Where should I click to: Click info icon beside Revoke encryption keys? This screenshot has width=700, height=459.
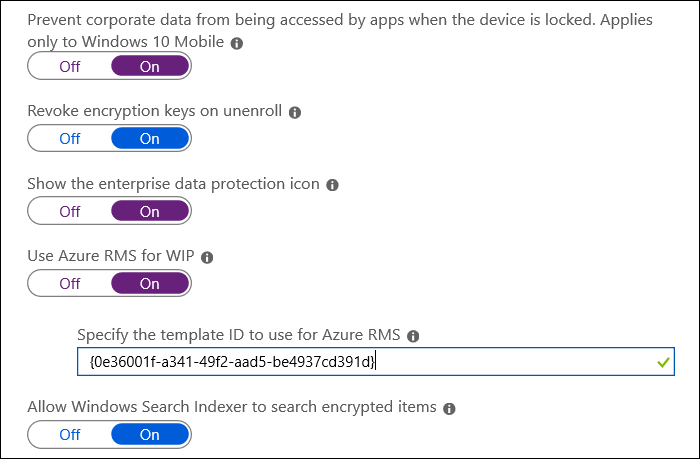point(295,113)
